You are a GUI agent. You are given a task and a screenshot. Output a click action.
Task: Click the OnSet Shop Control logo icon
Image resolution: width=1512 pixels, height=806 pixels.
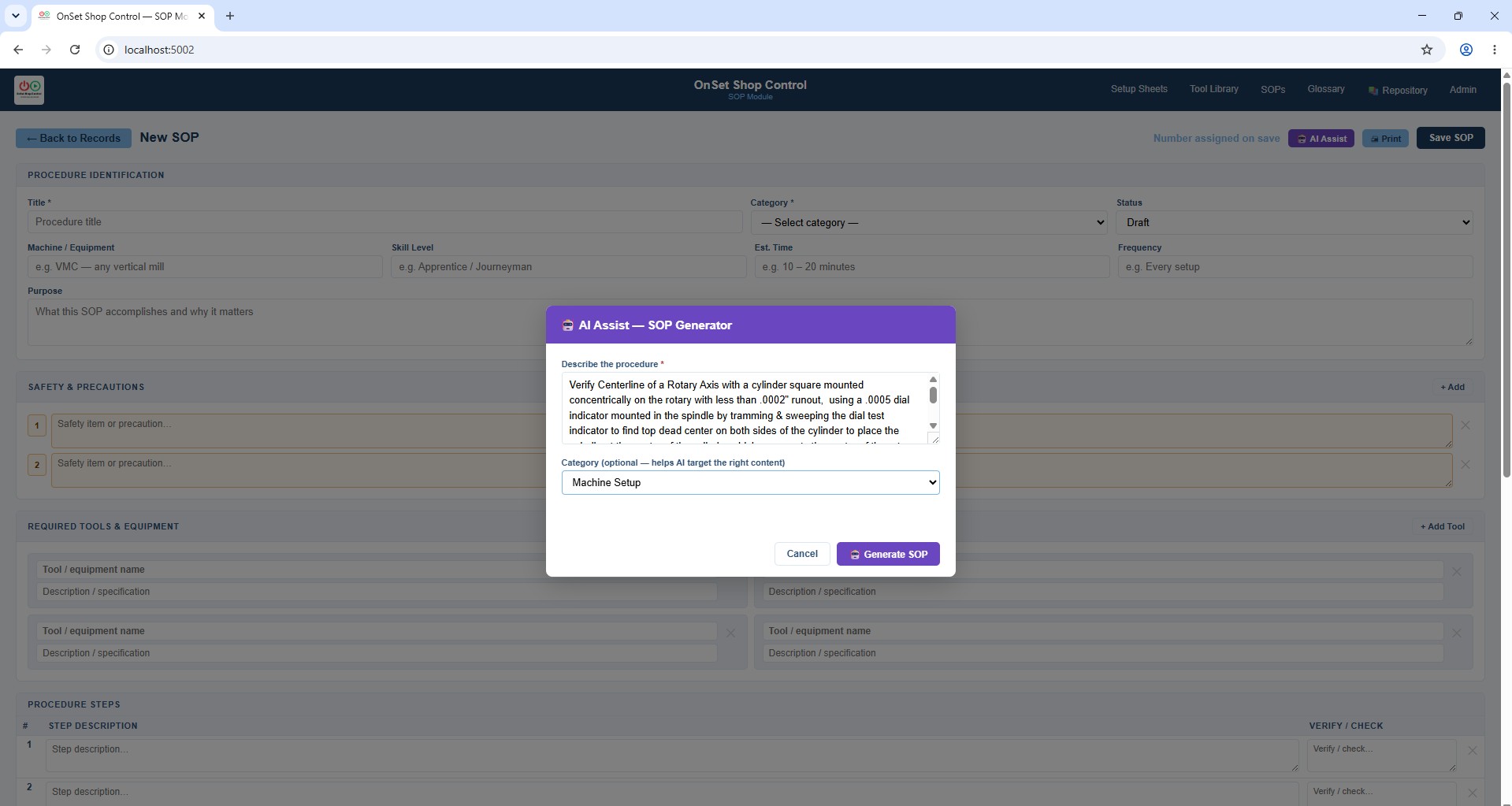point(29,90)
